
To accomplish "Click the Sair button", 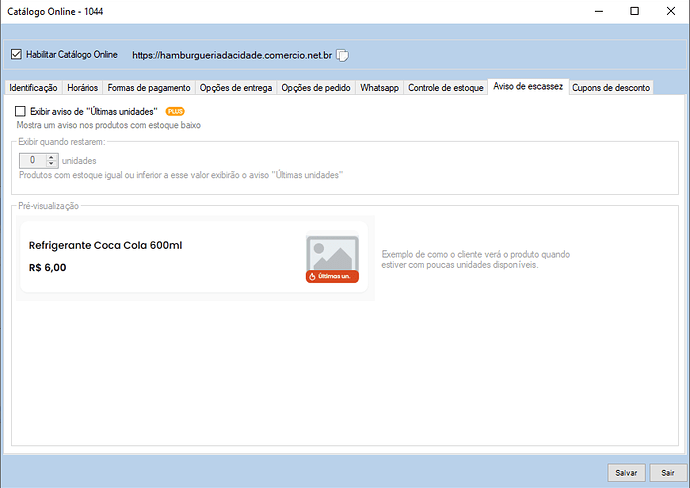I will pos(668,473).
